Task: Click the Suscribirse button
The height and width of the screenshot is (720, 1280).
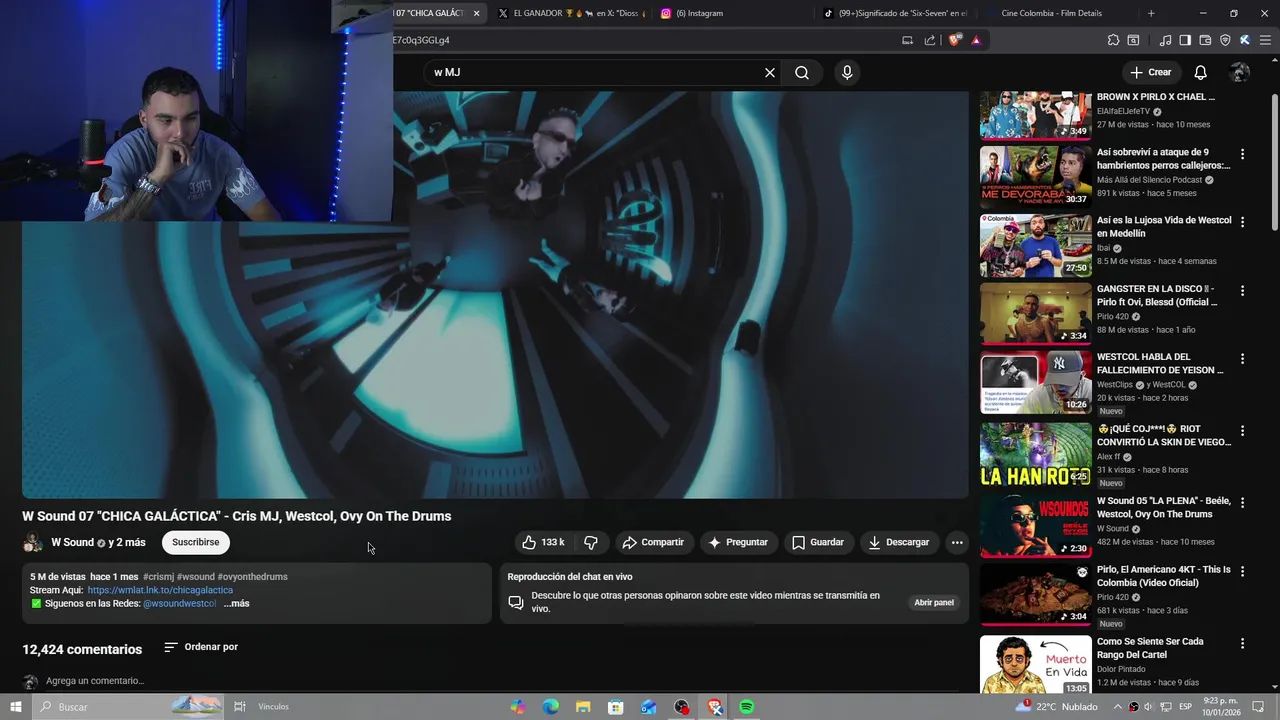Action: [x=196, y=542]
